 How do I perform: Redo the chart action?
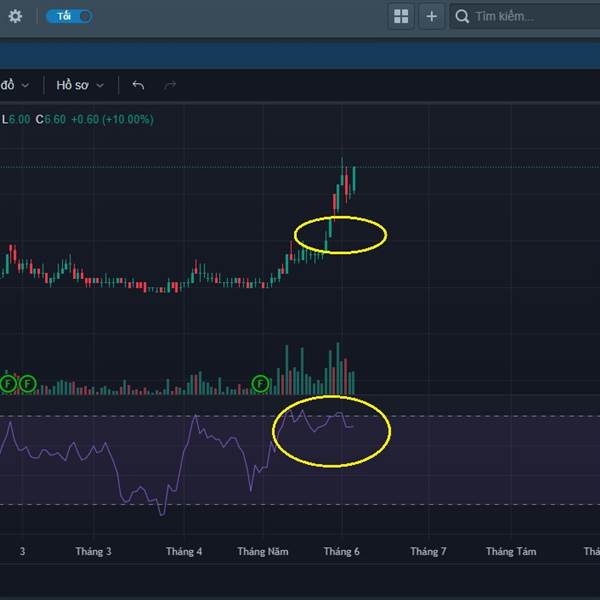(170, 85)
